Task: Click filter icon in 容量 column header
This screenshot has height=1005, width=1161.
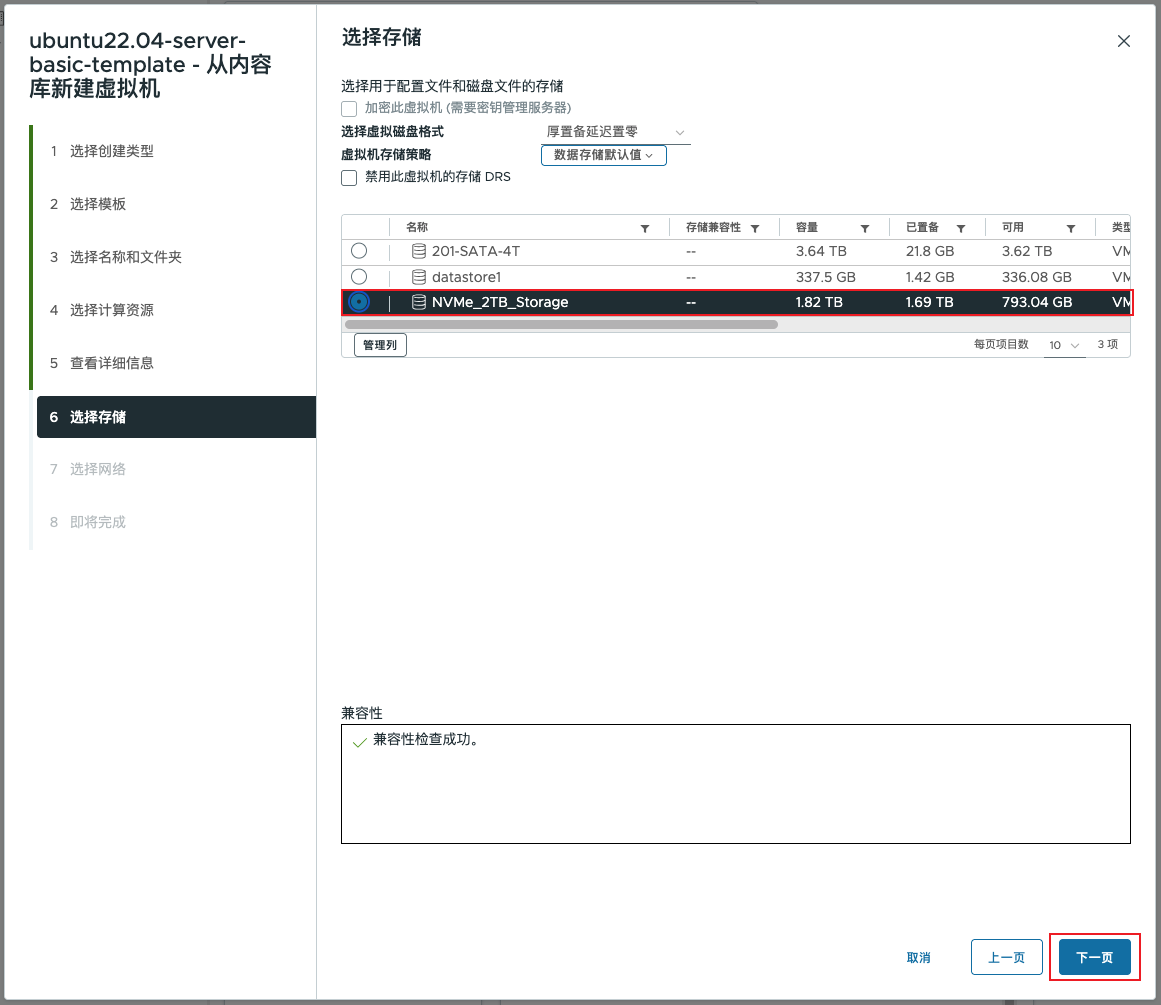Action: pyautogui.click(x=865, y=228)
